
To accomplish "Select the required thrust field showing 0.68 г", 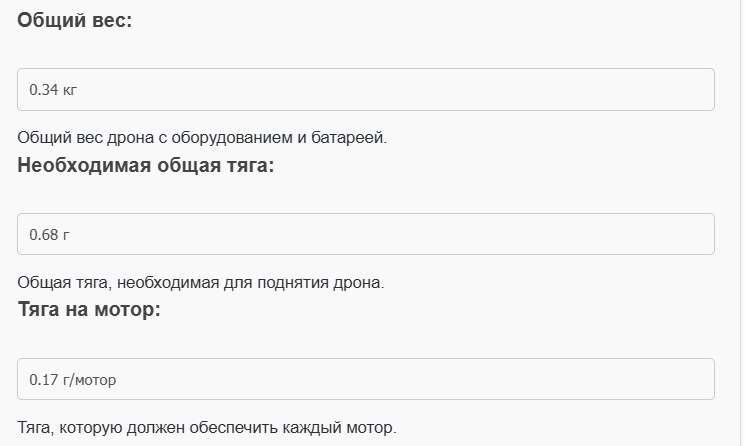I will [366, 234].
